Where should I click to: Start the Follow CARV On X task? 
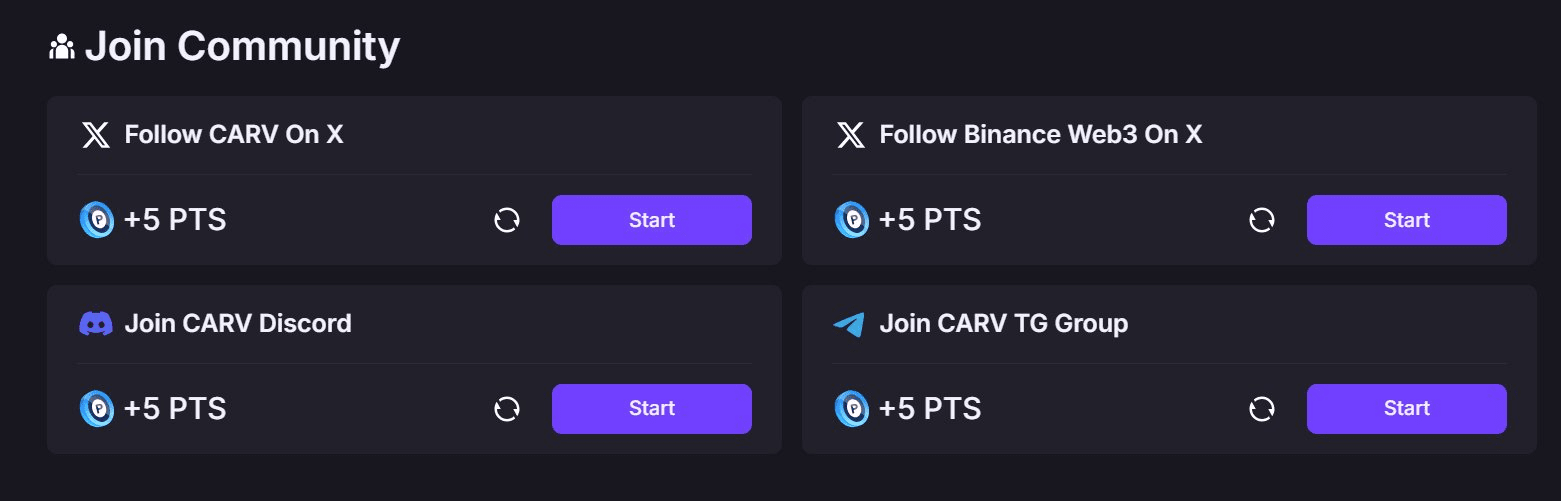click(x=652, y=220)
